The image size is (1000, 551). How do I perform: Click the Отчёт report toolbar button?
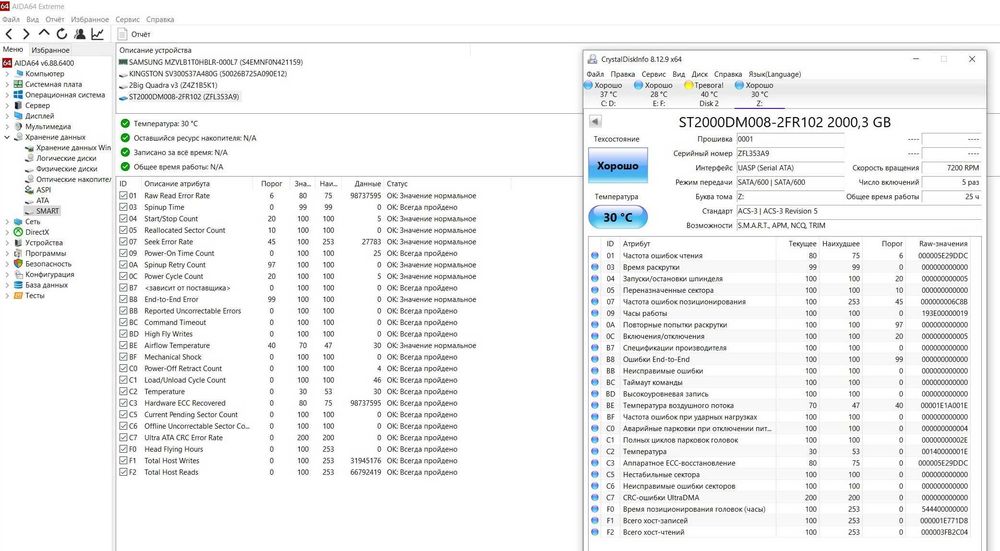(x=135, y=34)
